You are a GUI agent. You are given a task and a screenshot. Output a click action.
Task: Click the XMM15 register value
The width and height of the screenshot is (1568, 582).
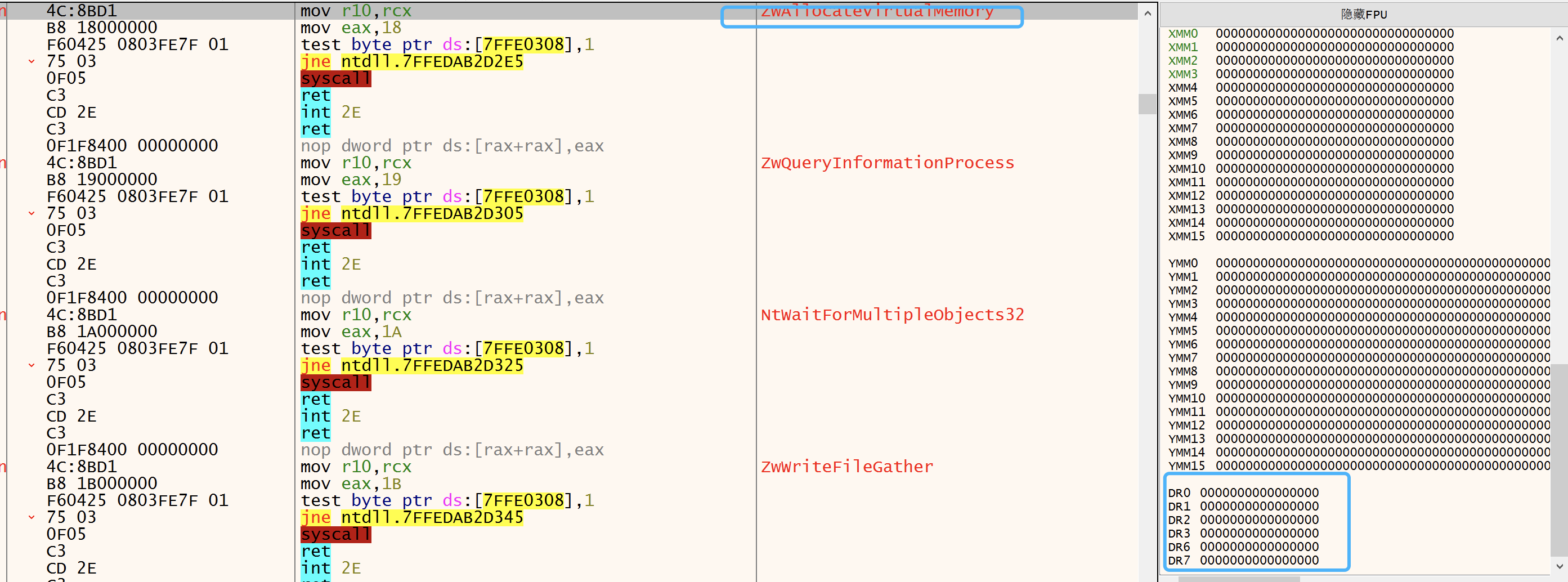1335,236
